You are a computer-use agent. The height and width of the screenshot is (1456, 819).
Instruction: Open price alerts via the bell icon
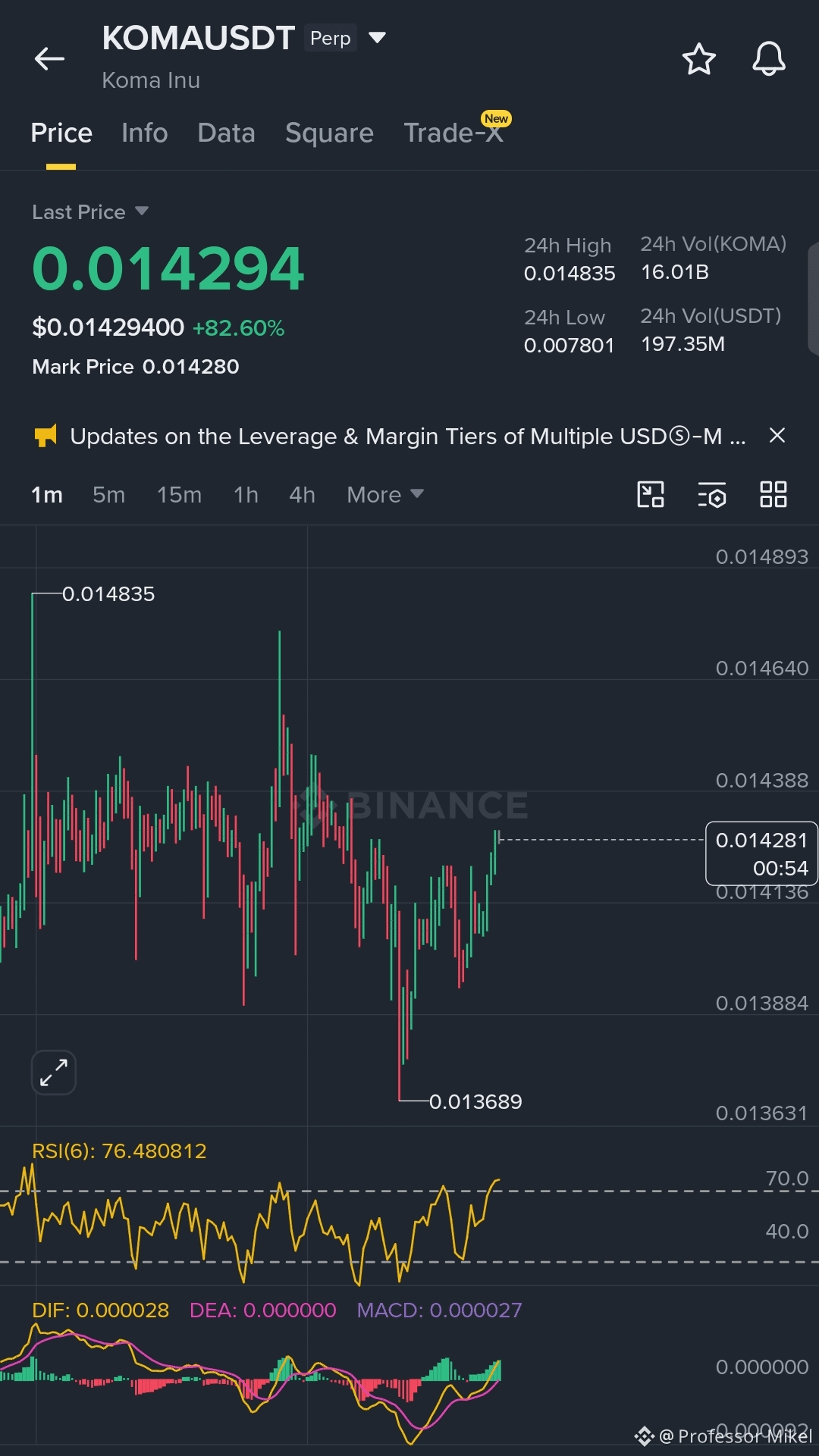768,59
